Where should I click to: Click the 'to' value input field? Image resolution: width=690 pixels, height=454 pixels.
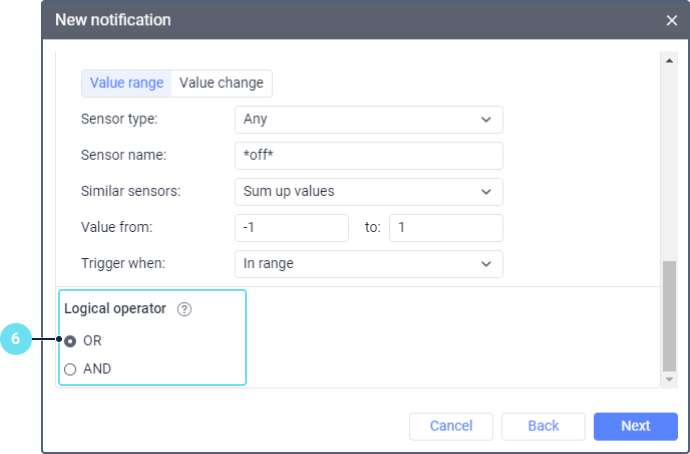(x=445, y=228)
